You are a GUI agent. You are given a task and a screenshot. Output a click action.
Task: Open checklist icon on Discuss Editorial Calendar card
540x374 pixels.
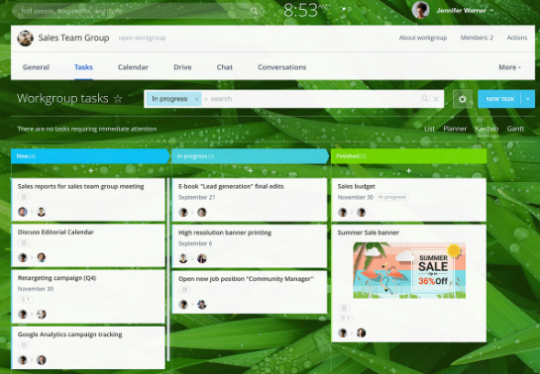click(x=24, y=243)
